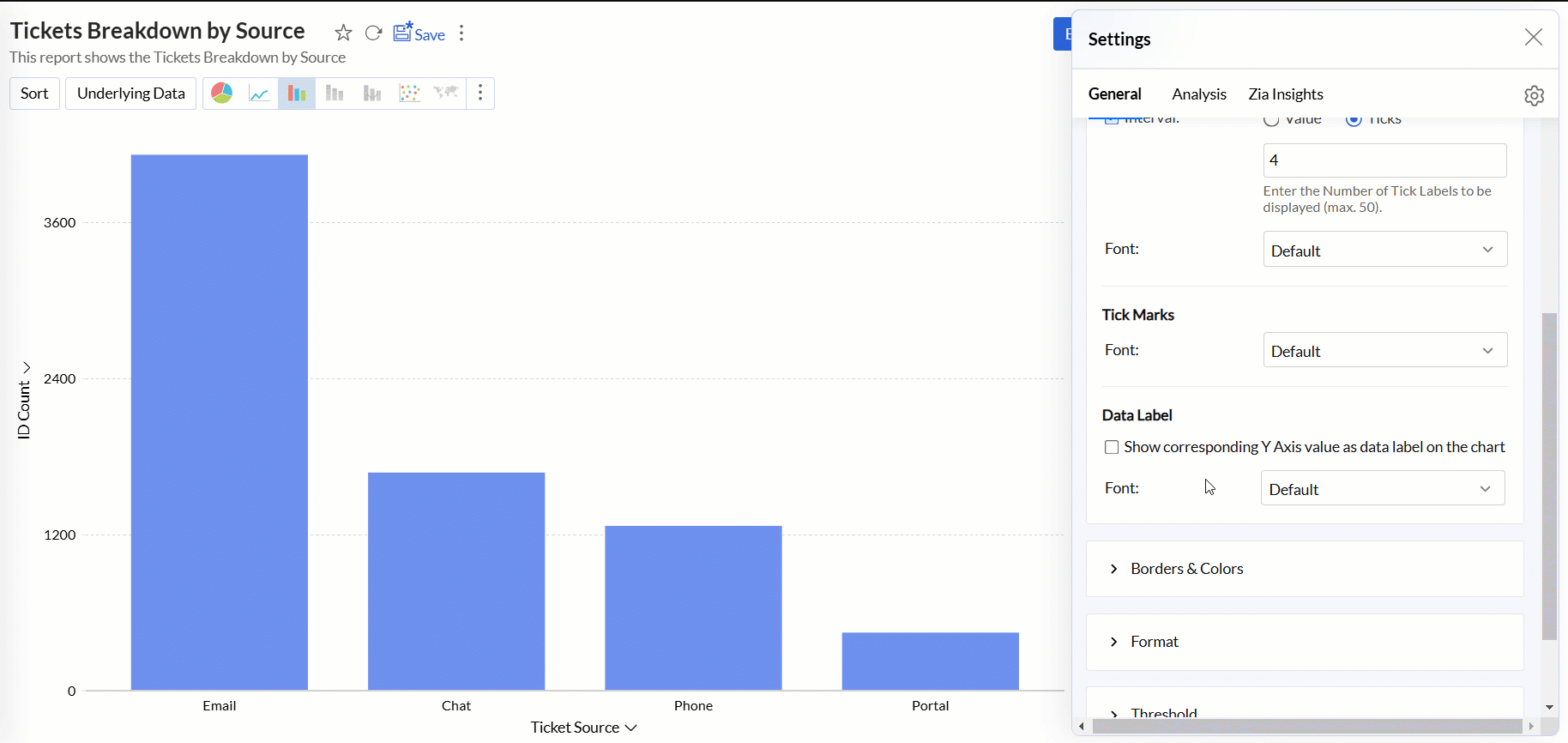
Task: Switch to the Analysis tab
Action: click(x=1198, y=94)
